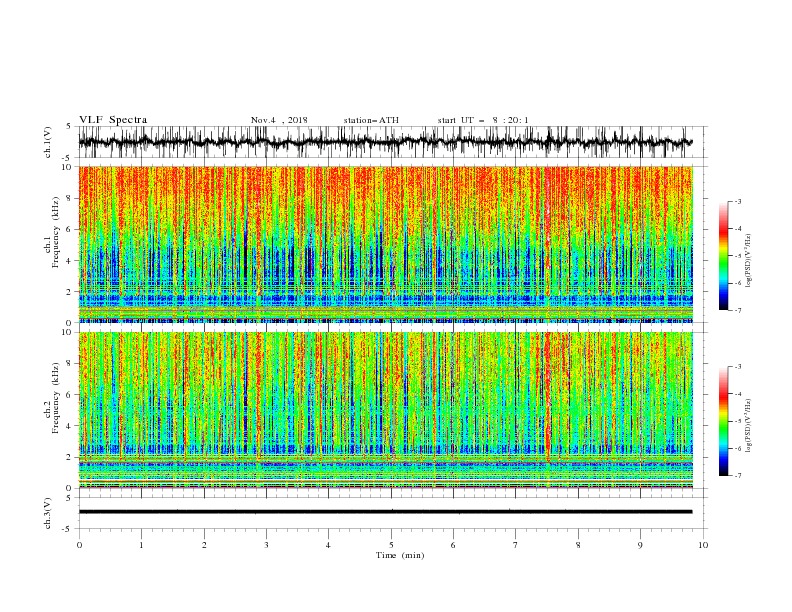Click the ch.3 flat black voltage trace
Image resolution: width=792 pixels, height=612 pixels.
385,512
